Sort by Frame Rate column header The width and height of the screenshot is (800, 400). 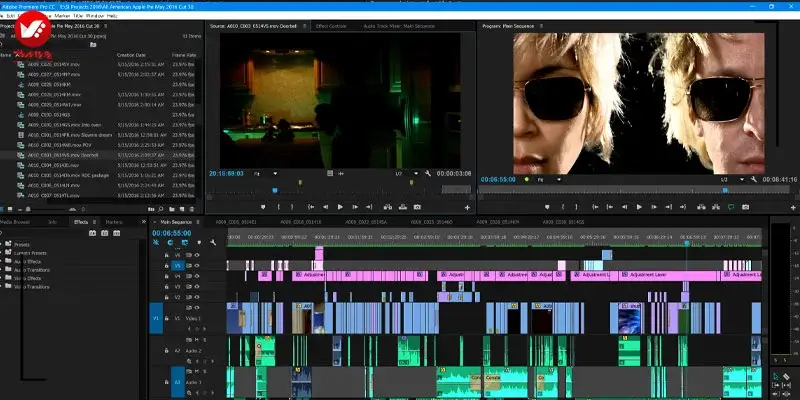(x=184, y=55)
